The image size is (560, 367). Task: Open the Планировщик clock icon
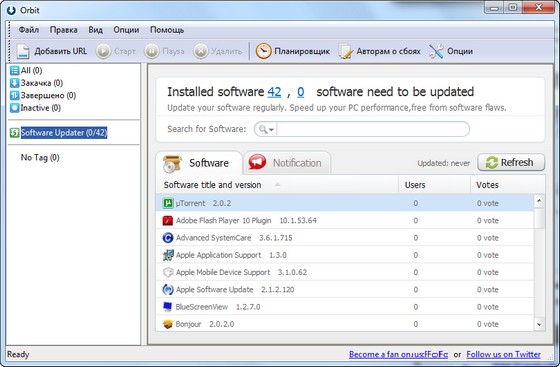click(x=264, y=51)
